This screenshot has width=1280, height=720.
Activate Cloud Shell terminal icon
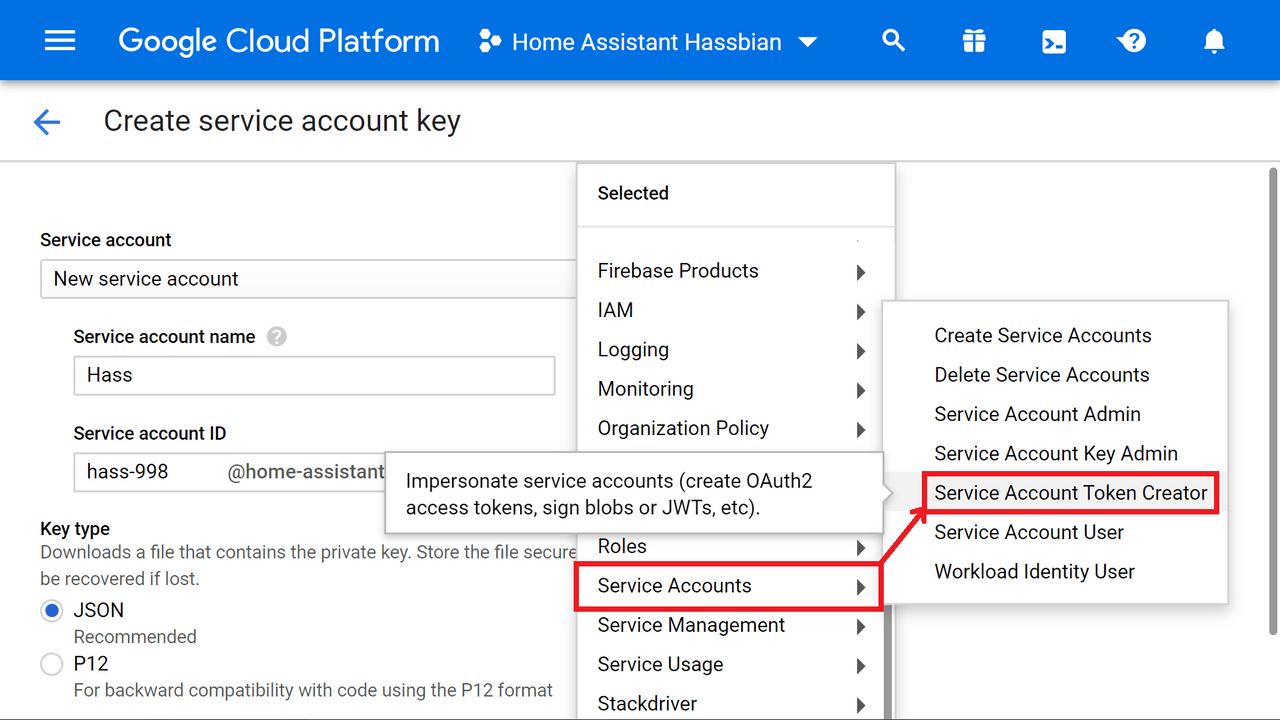(1053, 42)
